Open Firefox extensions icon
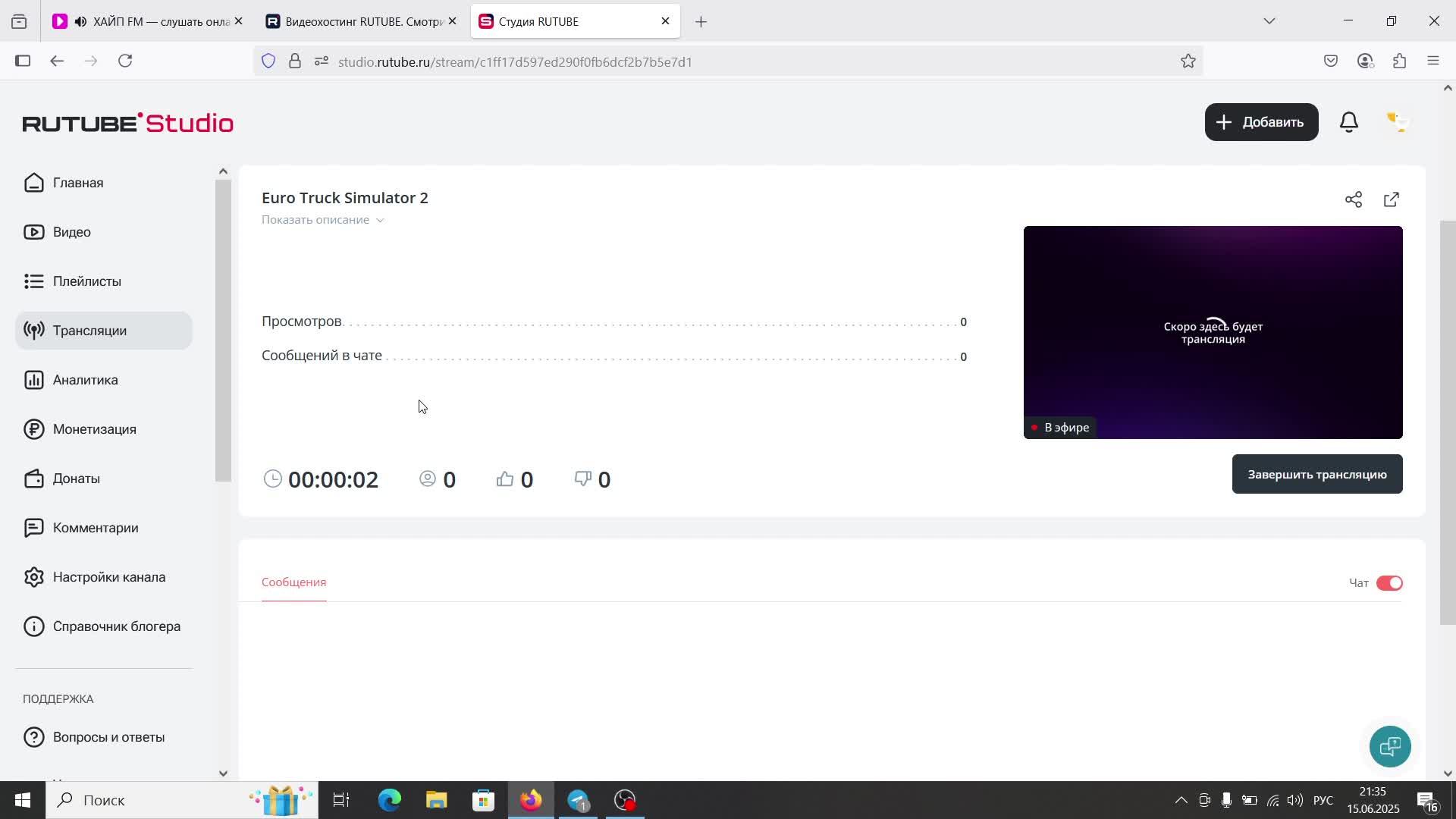Viewport: 1456px width, 819px height. (x=1399, y=61)
